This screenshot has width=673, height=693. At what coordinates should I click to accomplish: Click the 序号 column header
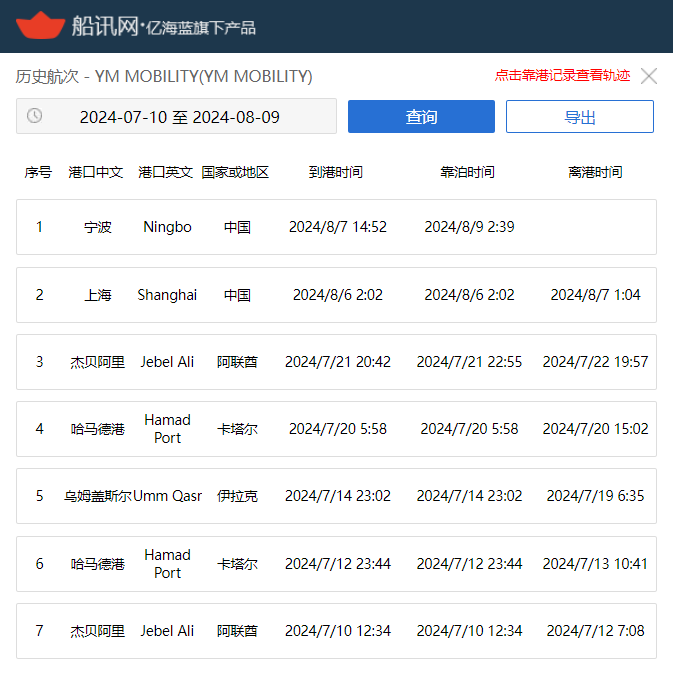(38, 172)
